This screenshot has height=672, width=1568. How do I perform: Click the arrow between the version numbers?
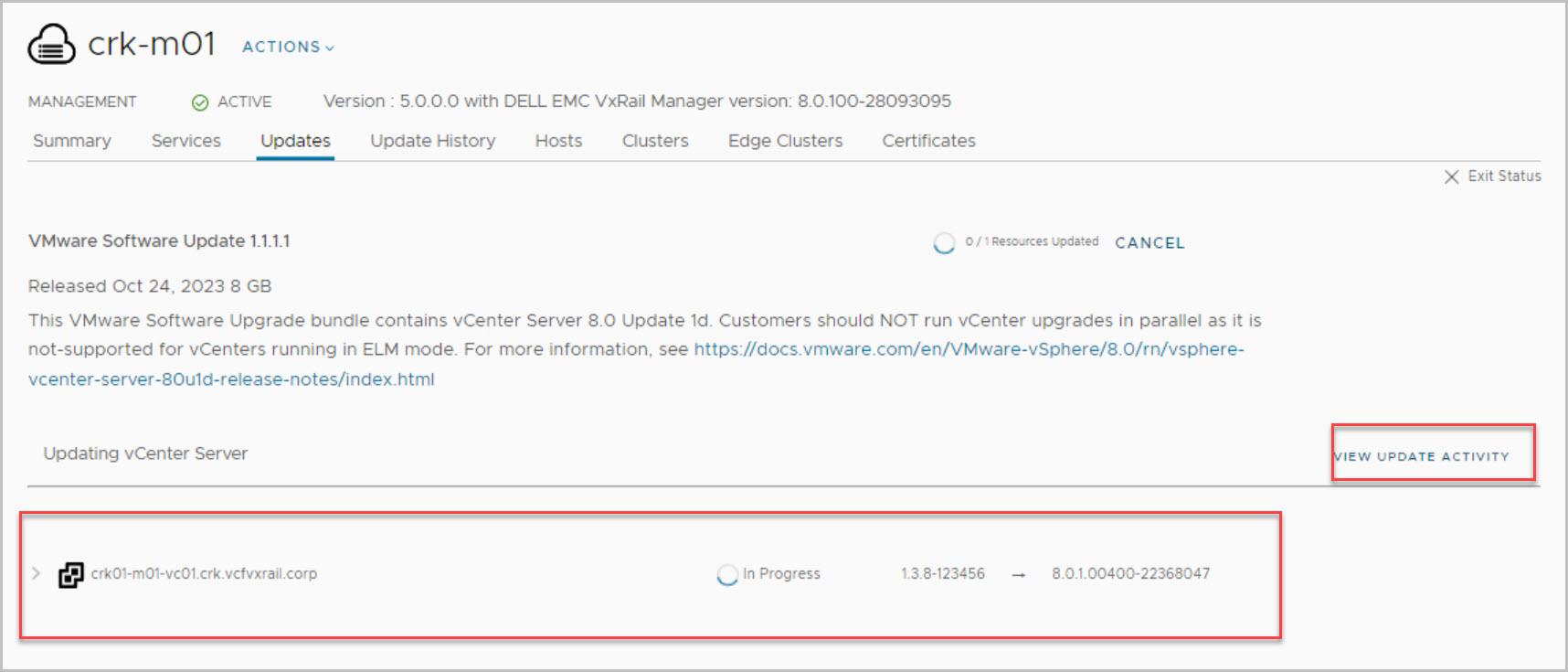(x=1019, y=575)
